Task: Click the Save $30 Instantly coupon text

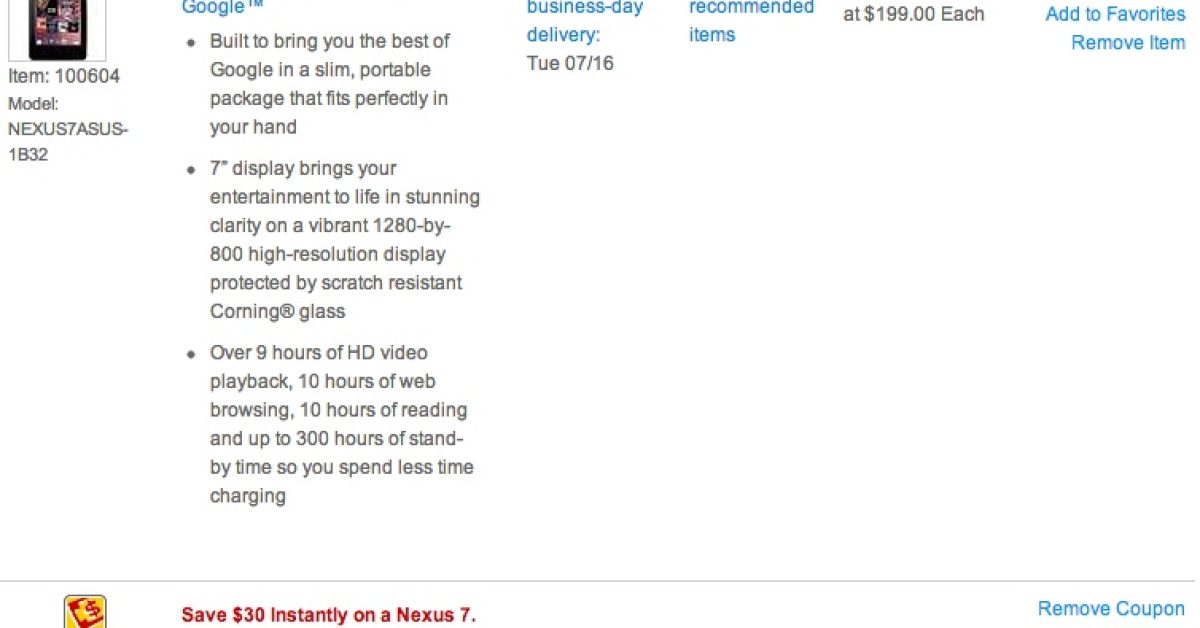Action: pyautogui.click(x=328, y=615)
